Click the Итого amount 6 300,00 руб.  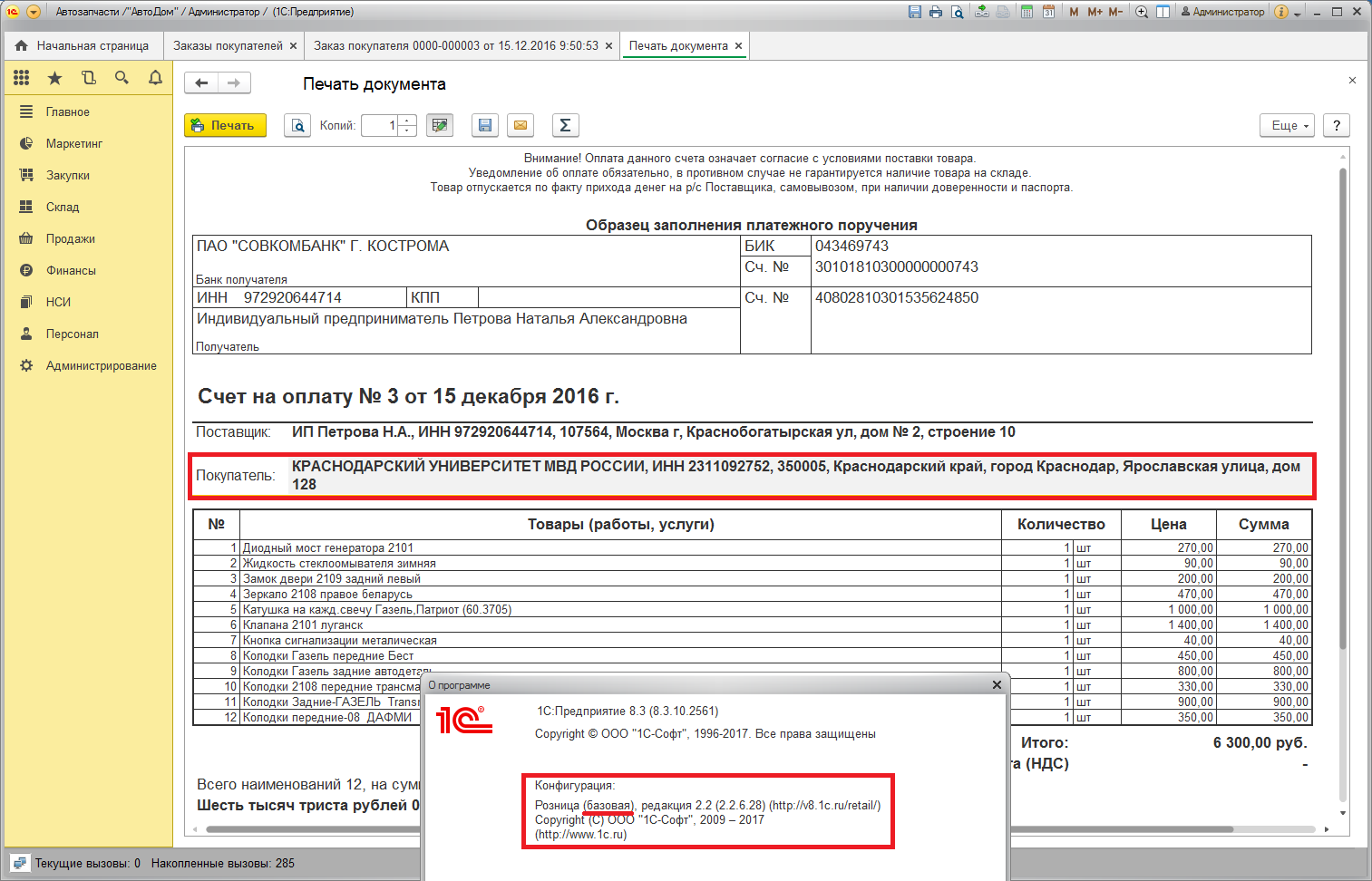1260,742
